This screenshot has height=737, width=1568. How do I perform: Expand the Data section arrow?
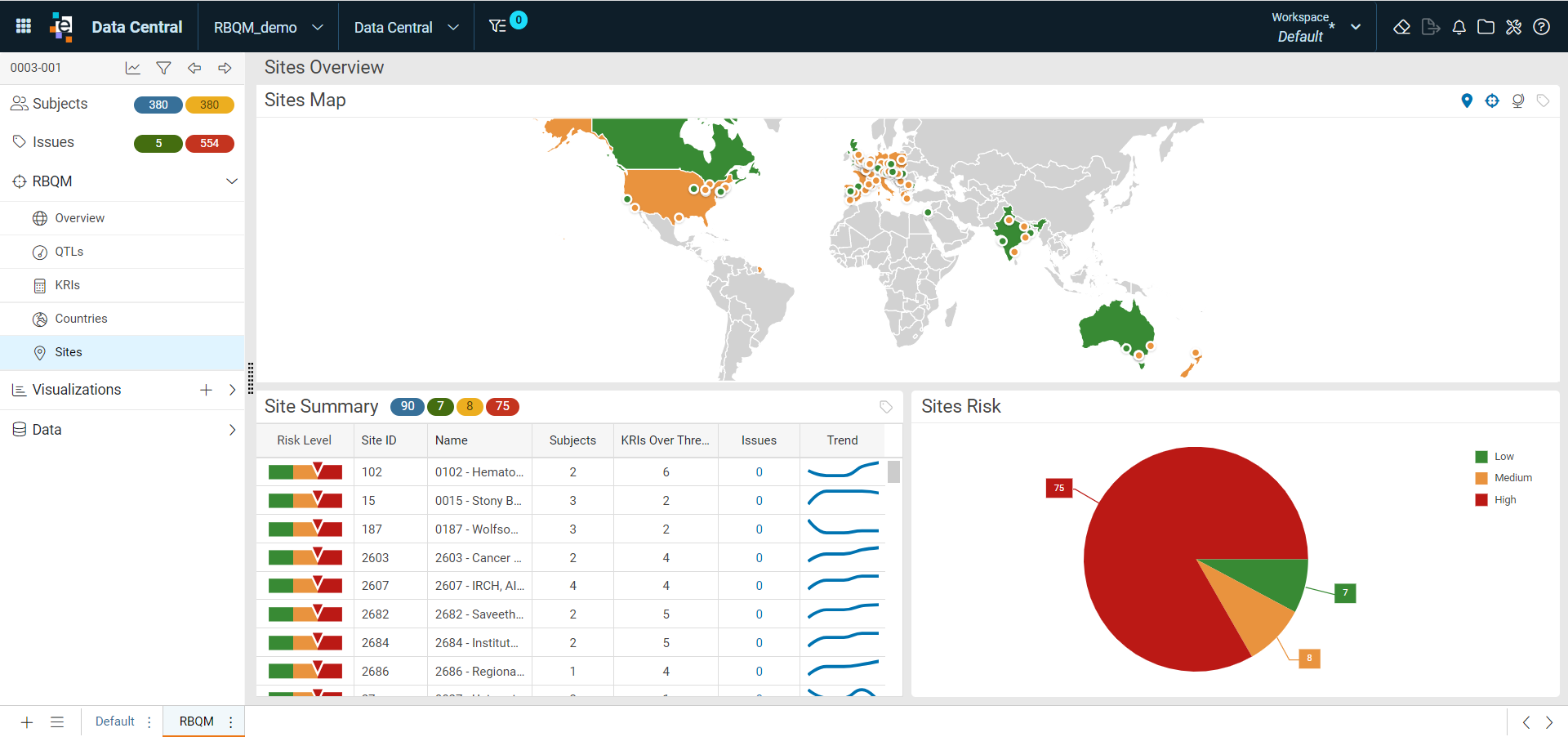232,430
